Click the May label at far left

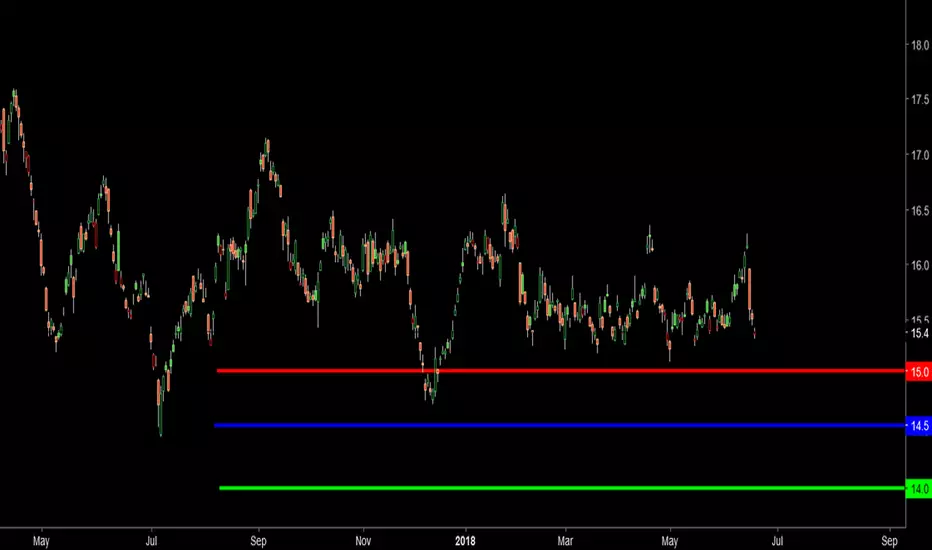point(41,541)
